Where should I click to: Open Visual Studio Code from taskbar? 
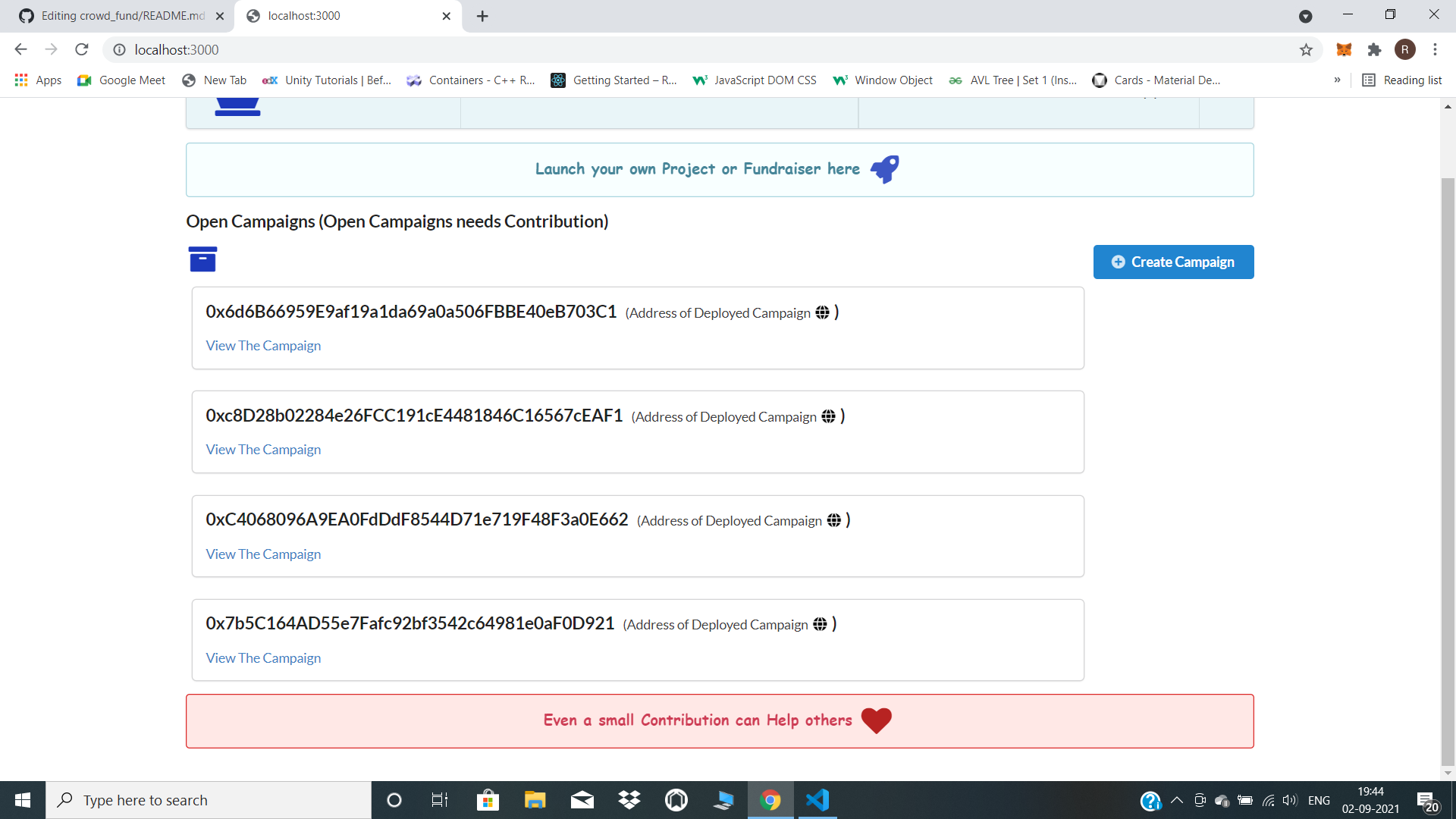click(x=817, y=800)
